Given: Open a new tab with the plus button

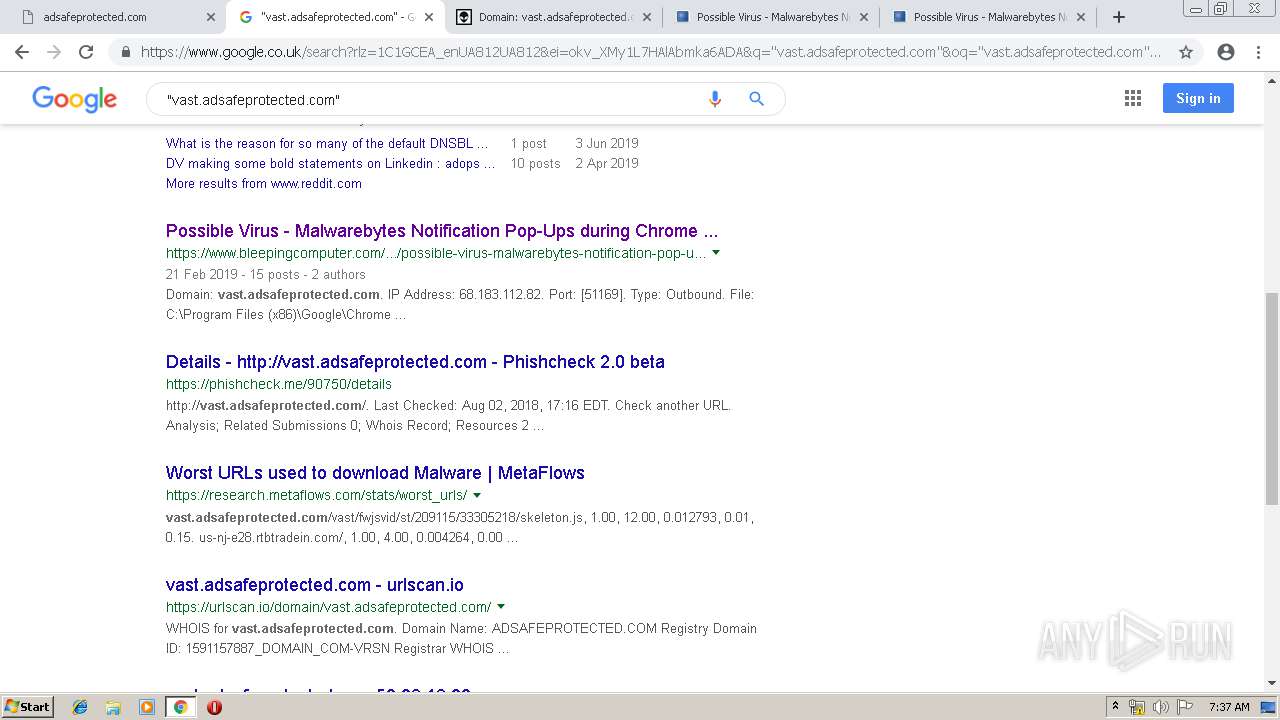Looking at the screenshot, I should tap(1119, 17).
